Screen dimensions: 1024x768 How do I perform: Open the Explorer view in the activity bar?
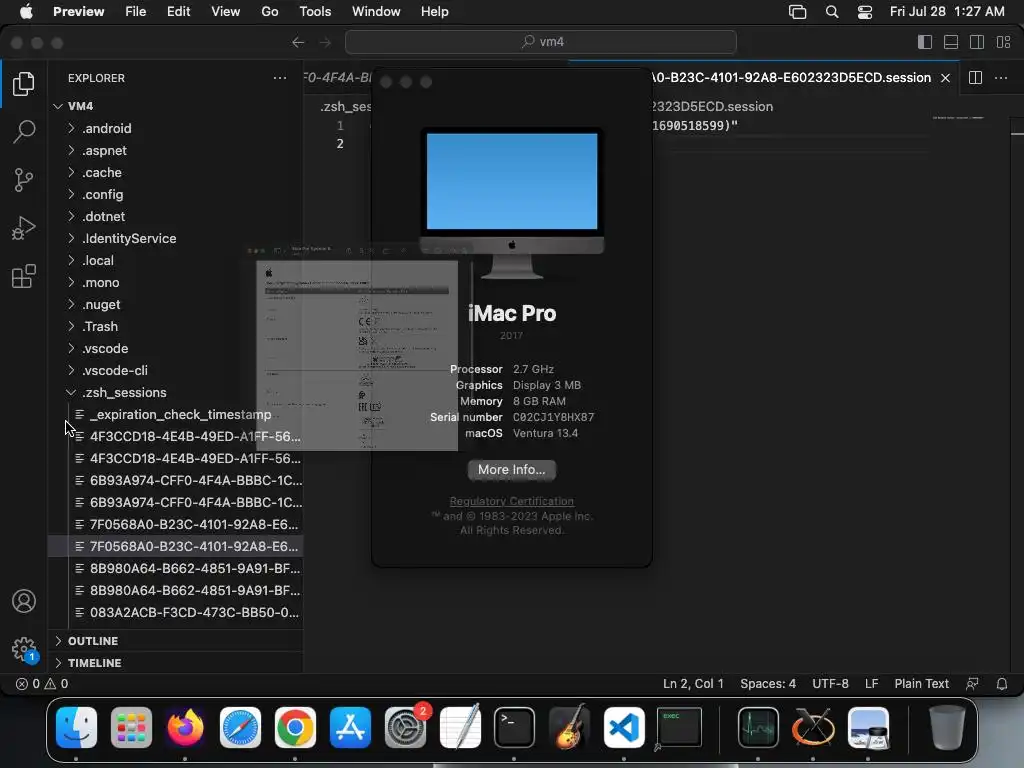point(24,84)
